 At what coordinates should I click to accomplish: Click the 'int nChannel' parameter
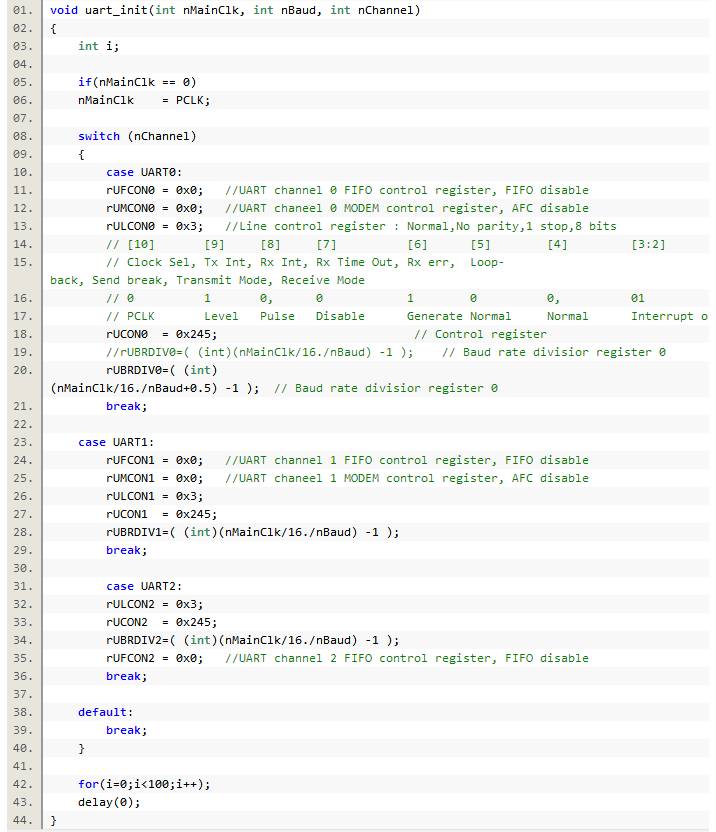[371, 10]
